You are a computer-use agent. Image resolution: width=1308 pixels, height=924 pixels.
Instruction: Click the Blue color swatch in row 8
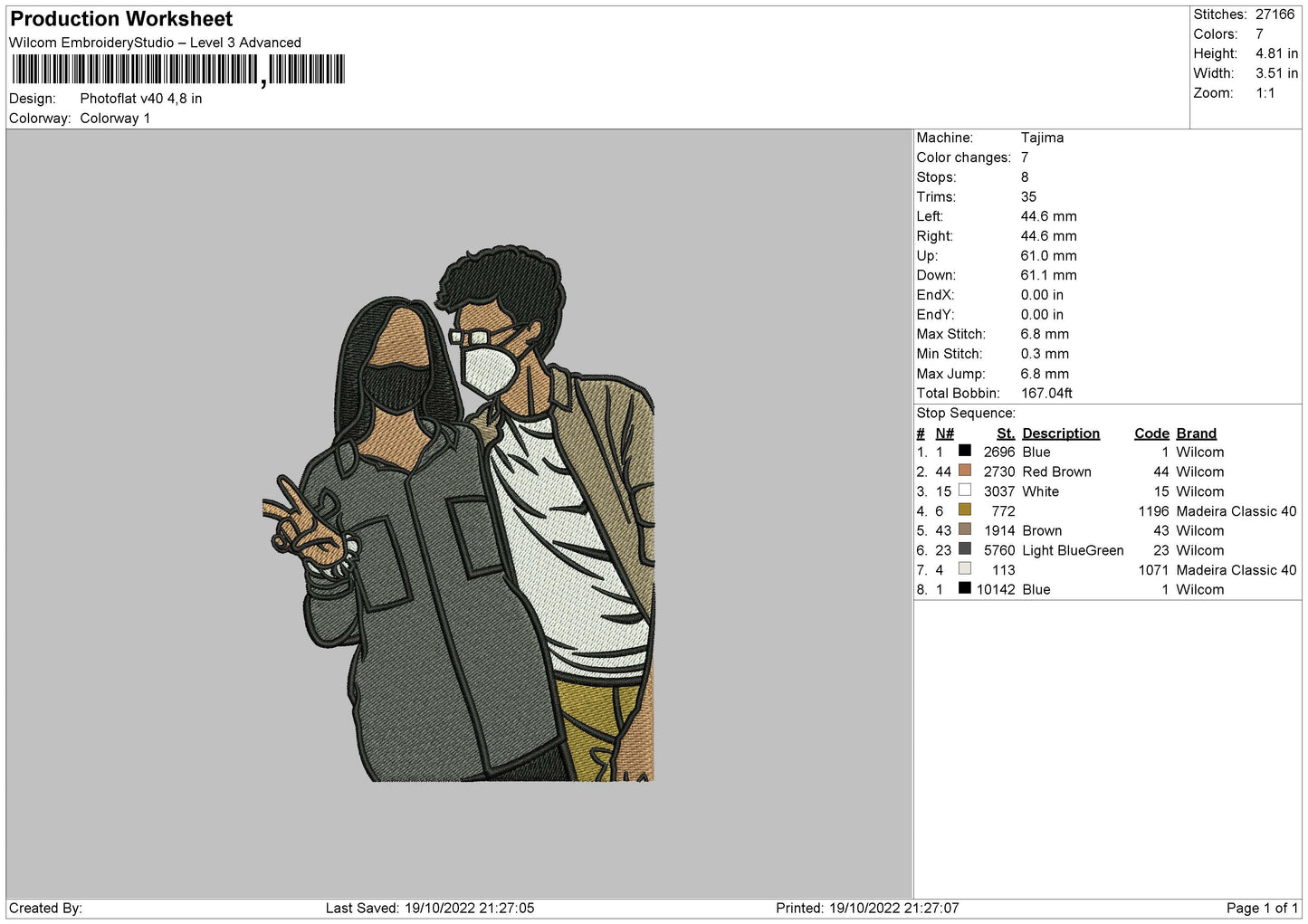(965, 588)
